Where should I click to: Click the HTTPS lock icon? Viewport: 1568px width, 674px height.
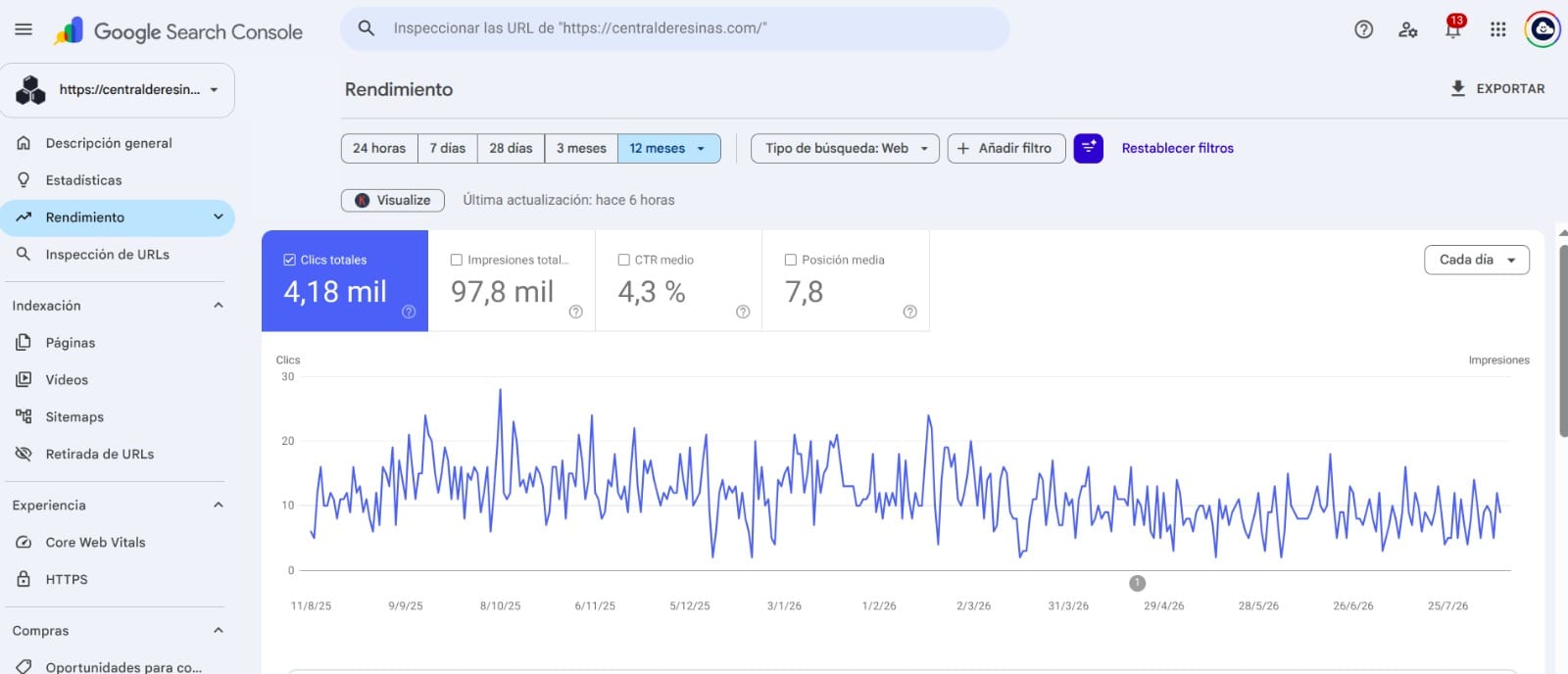24,579
